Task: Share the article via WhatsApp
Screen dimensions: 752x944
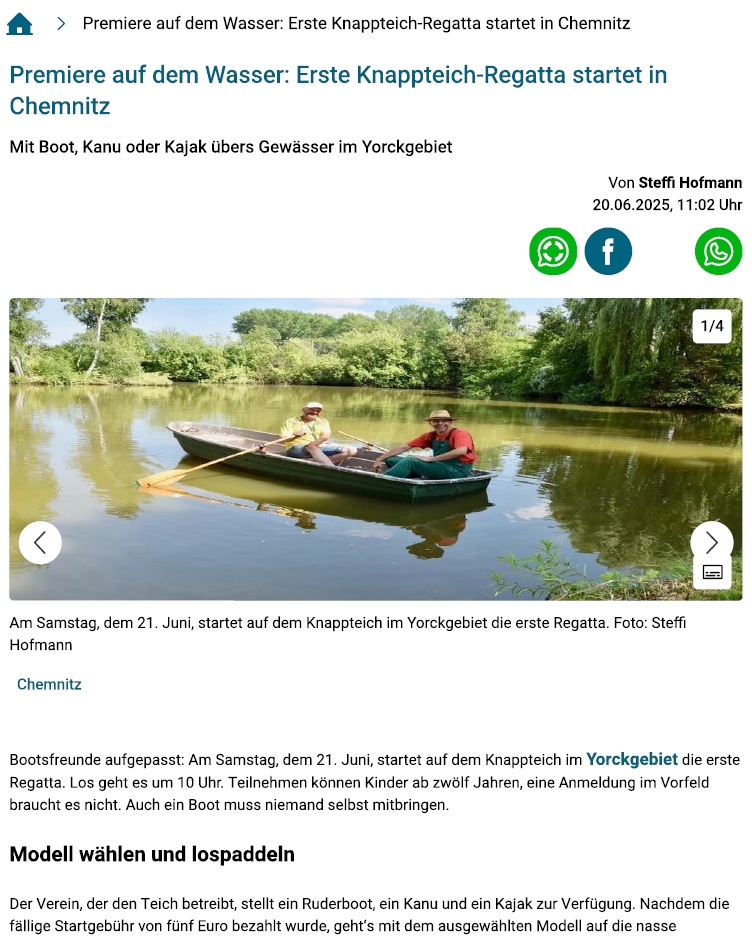Action: (x=718, y=251)
